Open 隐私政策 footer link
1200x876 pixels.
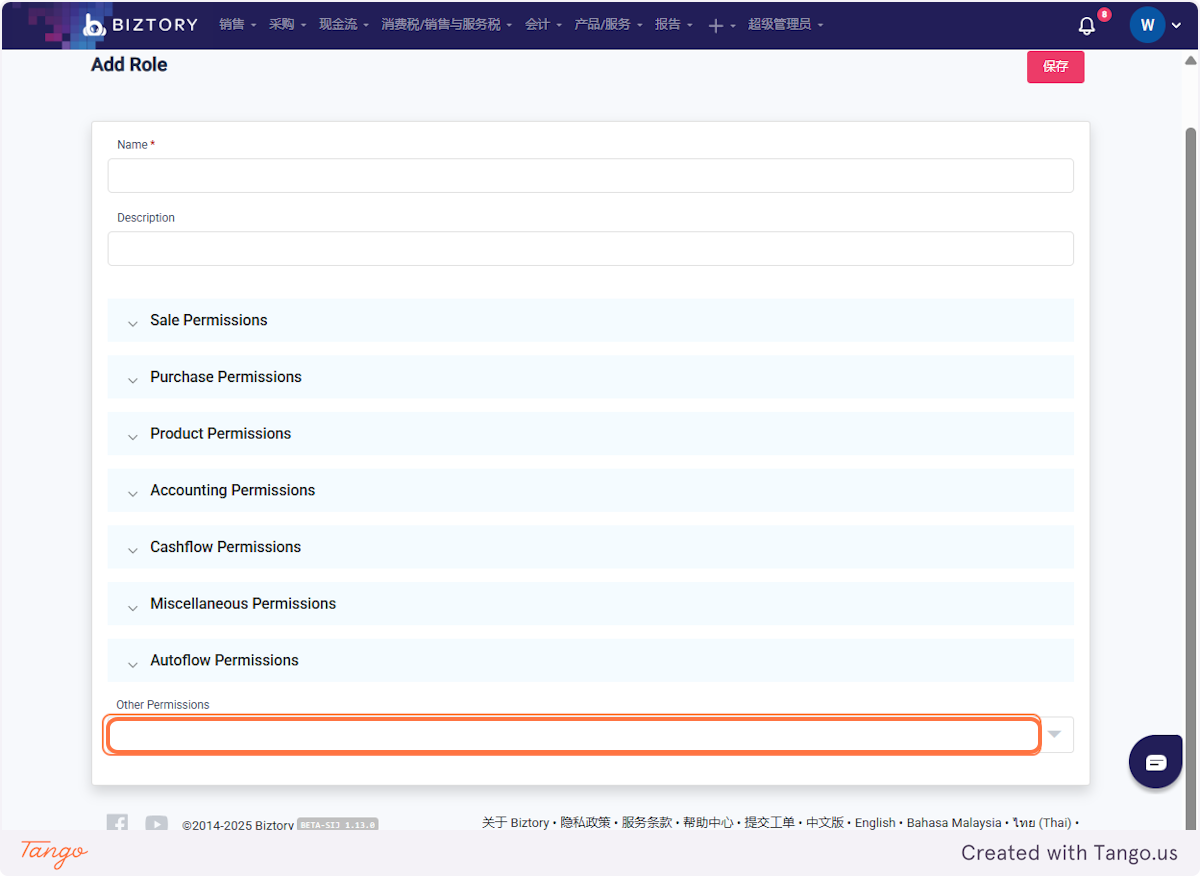point(585,823)
